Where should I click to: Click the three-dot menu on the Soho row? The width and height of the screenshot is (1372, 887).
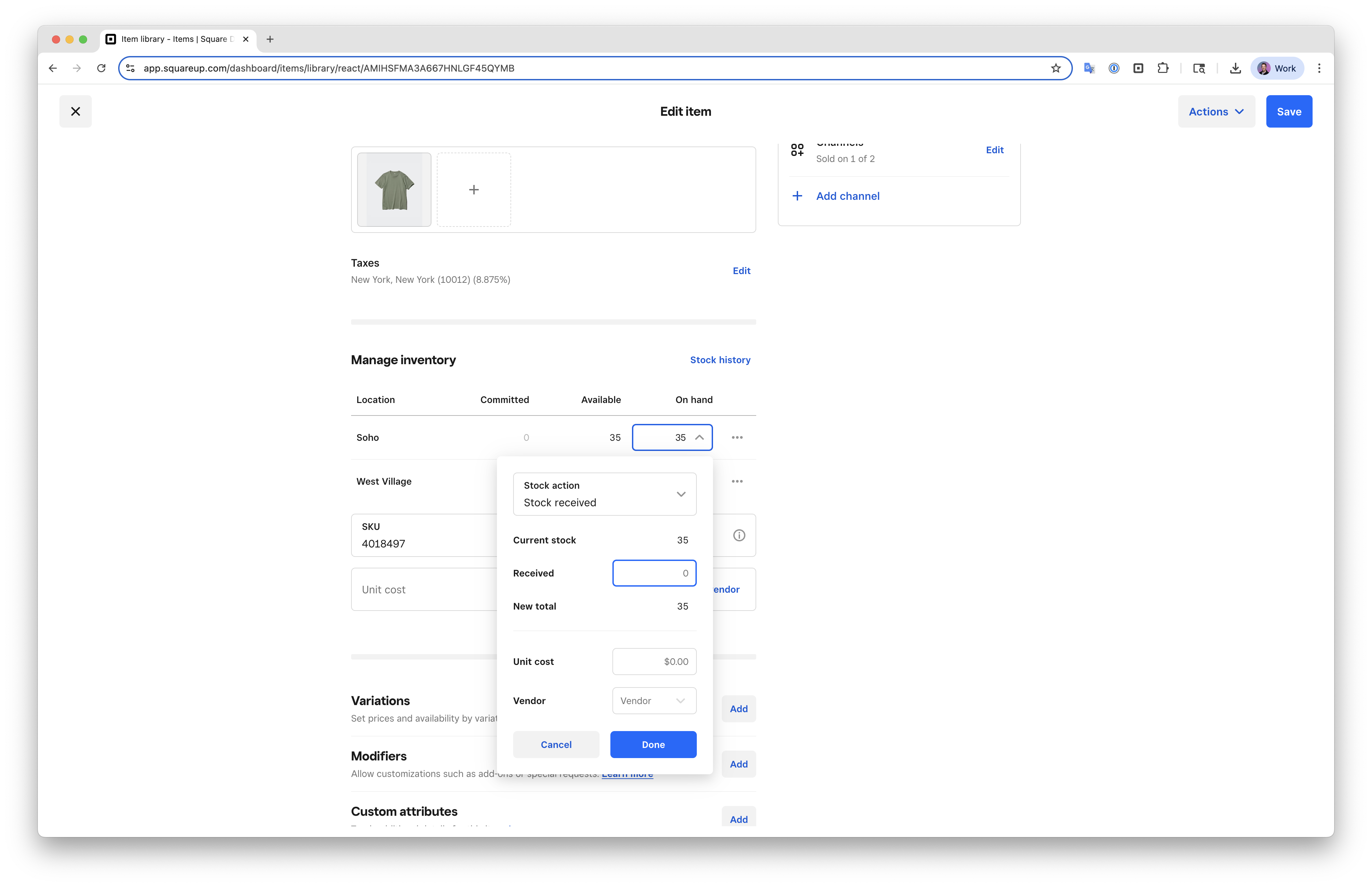pos(737,437)
